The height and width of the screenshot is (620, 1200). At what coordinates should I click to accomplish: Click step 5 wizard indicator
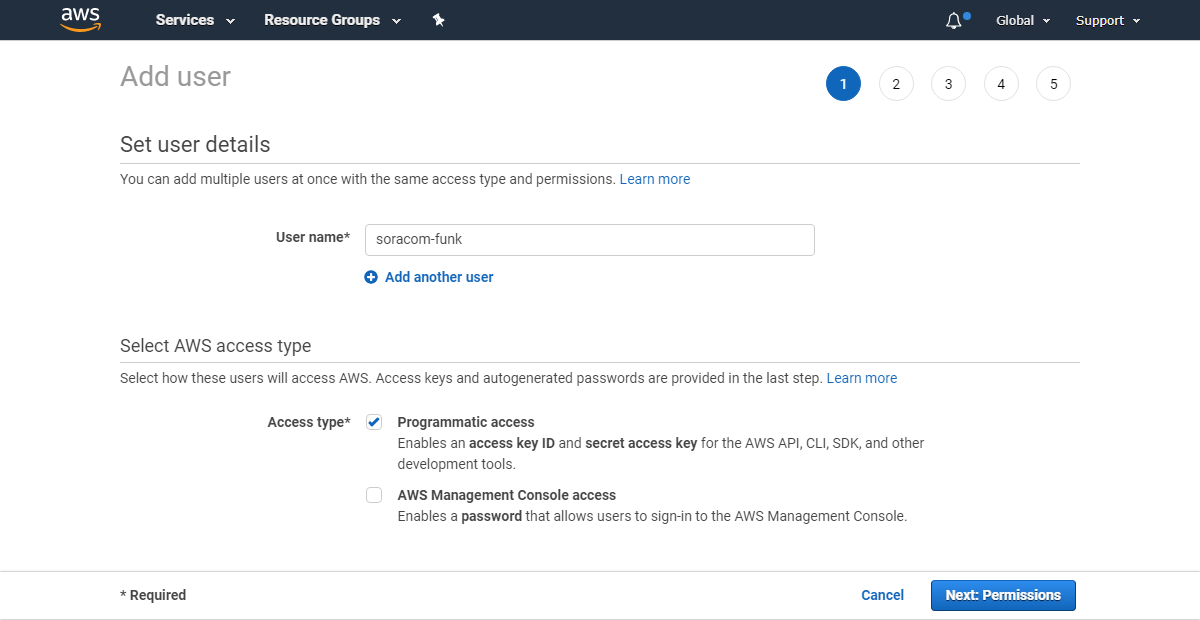click(1053, 84)
